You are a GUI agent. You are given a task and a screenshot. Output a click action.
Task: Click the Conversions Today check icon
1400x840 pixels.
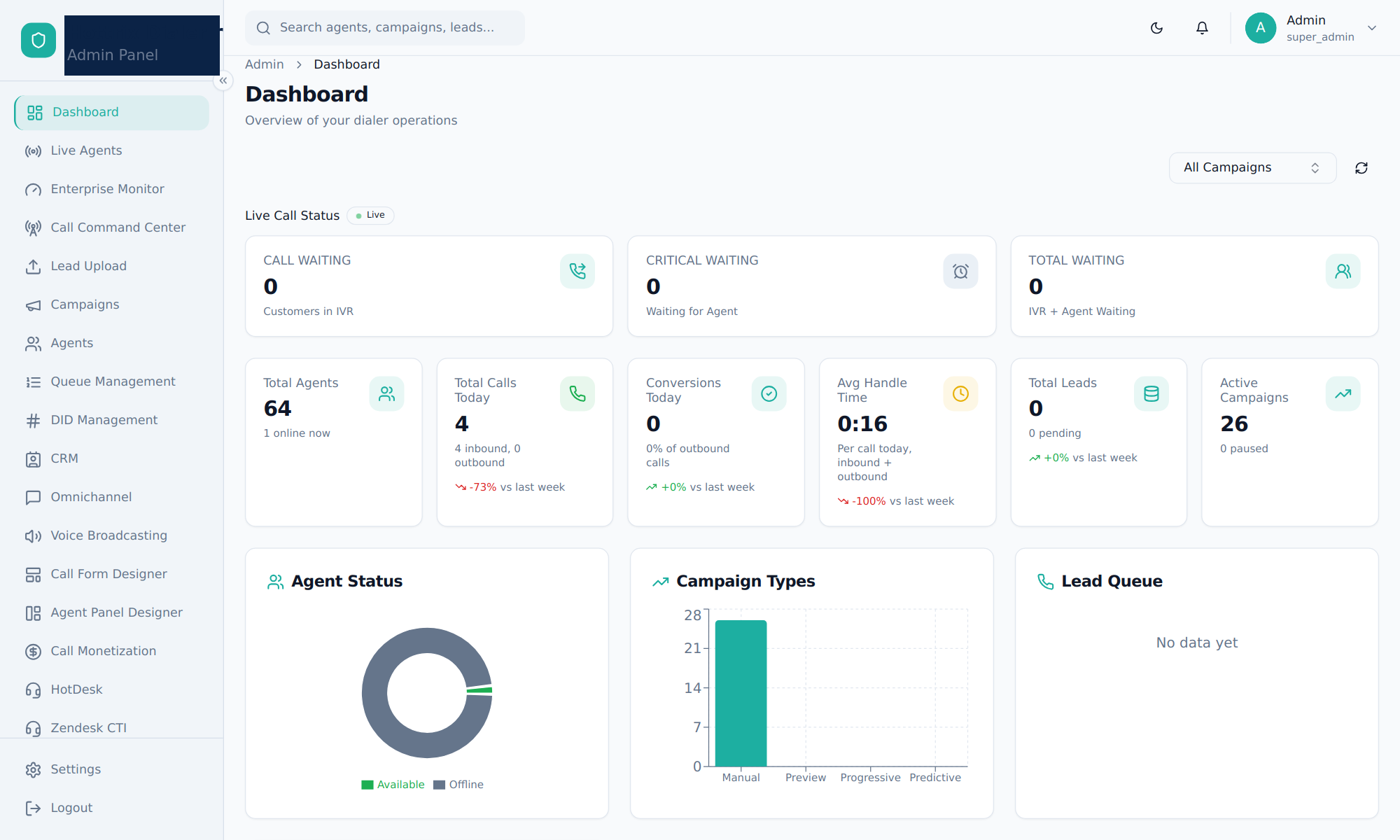769,394
